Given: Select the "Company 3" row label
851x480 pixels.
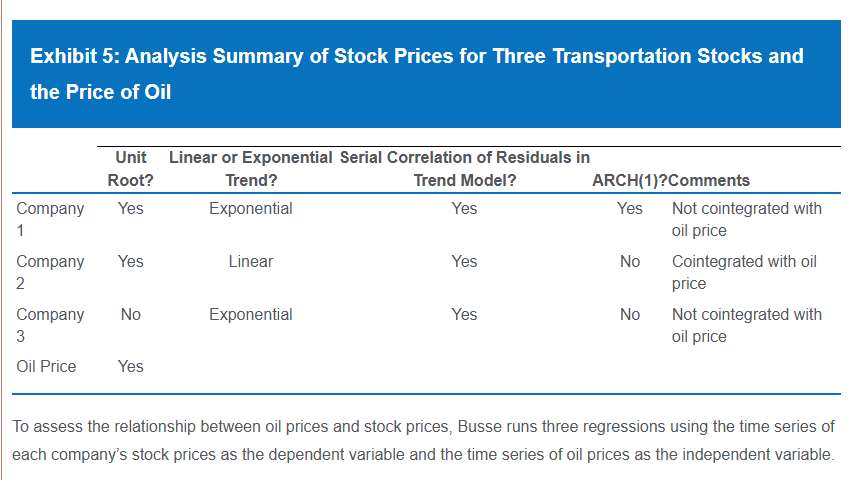Looking at the screenshot, I should pyautogui.click(x=50, y=325).
